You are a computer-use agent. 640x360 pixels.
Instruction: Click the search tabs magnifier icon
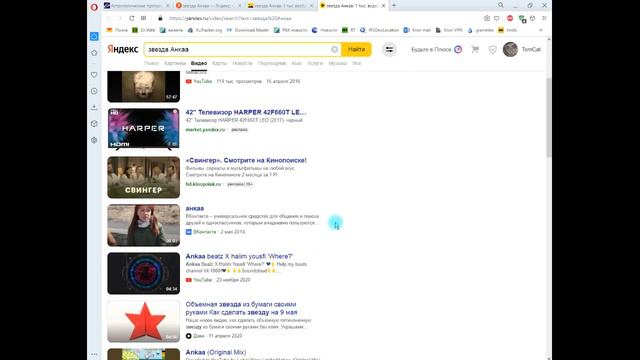click(x=501, y=5)
